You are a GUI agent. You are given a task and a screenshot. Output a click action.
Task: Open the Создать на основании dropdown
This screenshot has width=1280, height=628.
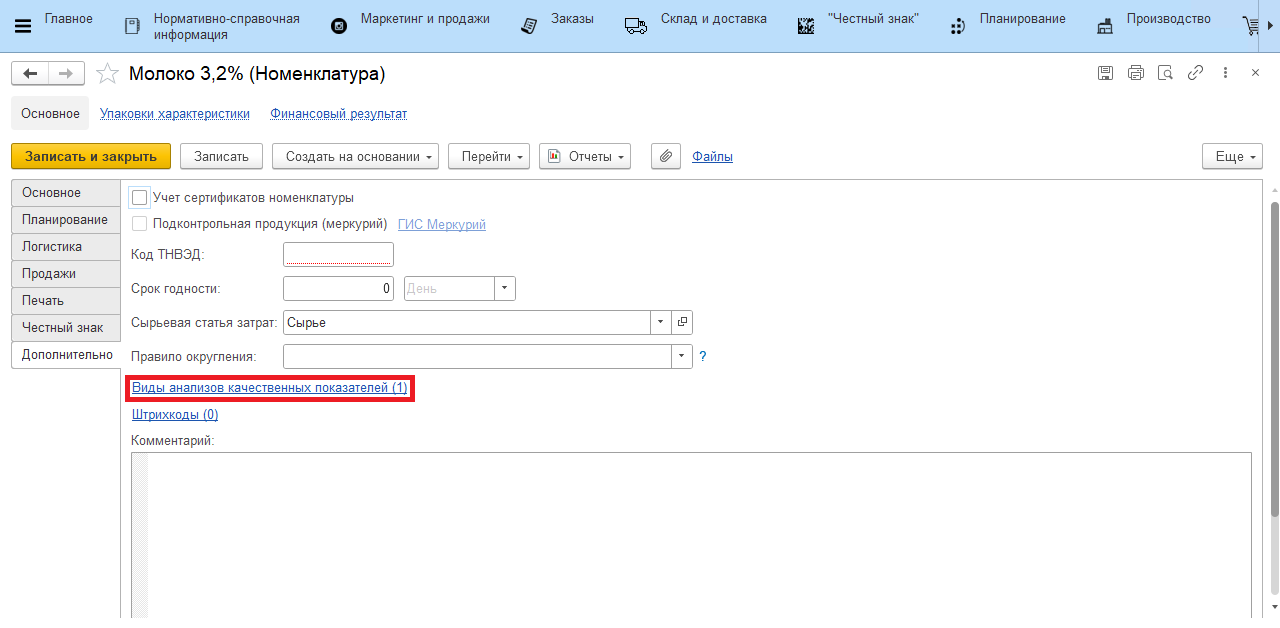pos(355,156)
